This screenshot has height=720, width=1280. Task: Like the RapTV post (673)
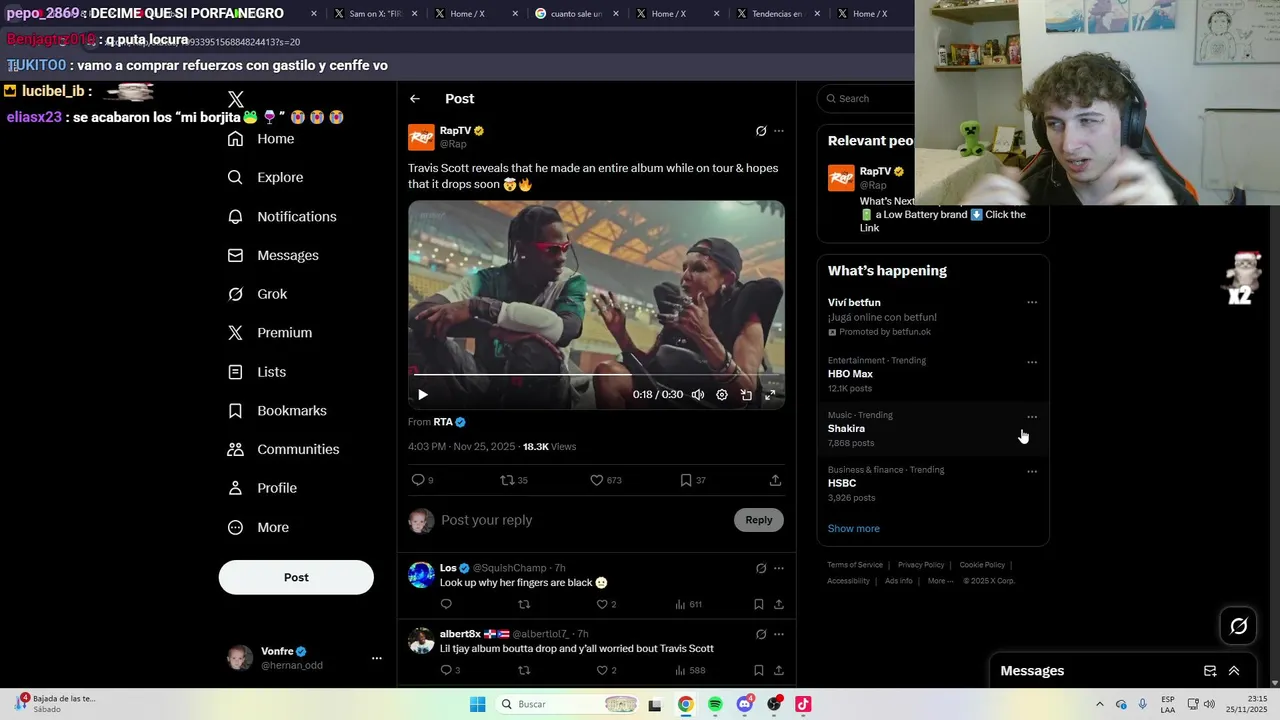point(606,480)
